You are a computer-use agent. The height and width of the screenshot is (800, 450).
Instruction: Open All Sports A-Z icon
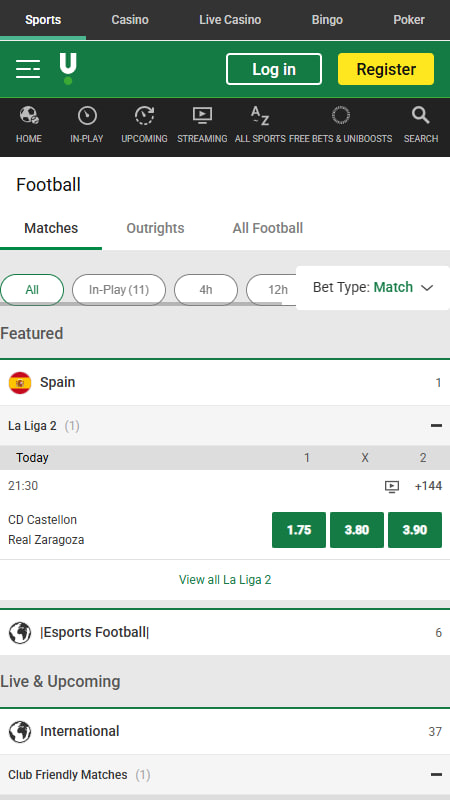pos(260,115)
